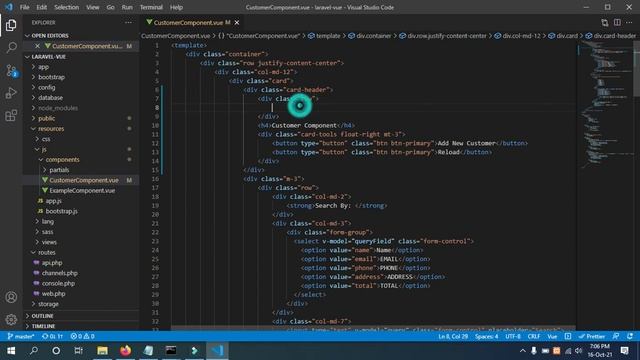
Task: Open Source Control view with badge
Action: pyautogui.click(x=11, y=70)
